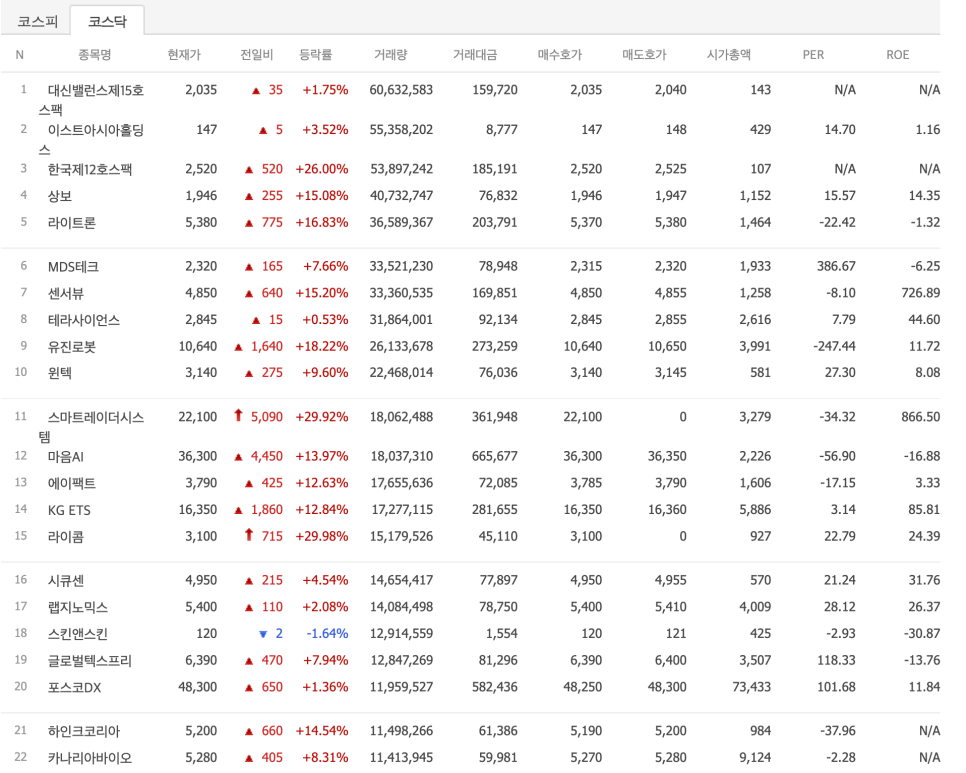Select the 윈텍 stock link
This screenshot has height=773, width=966.
coord(60,373)
